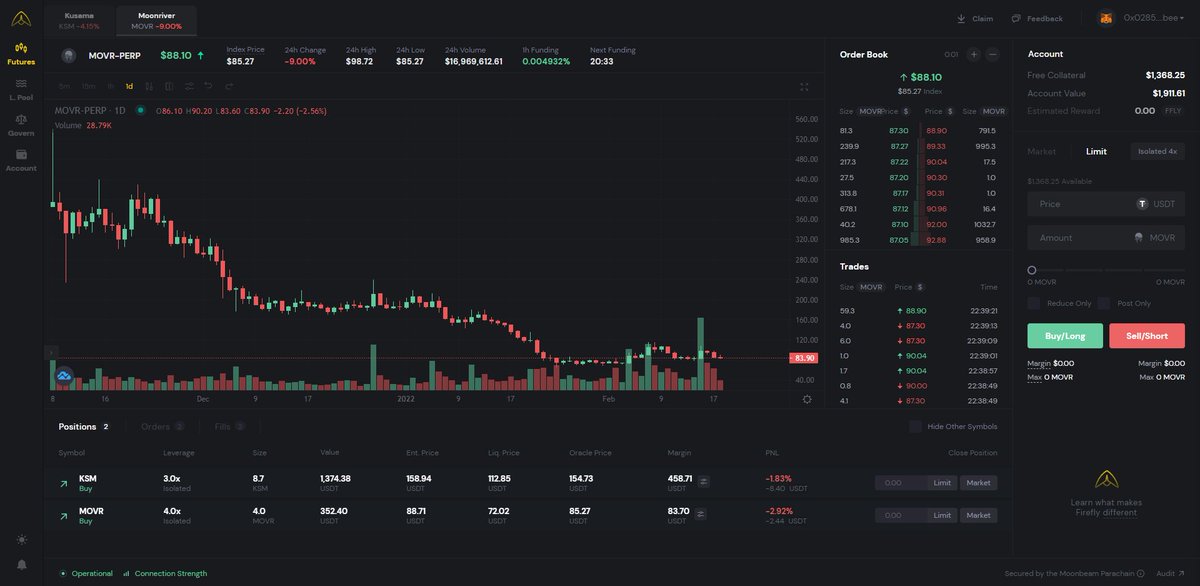
Task: Switch to the Kusama KSM market tab
Action: click(x=80, y=18)
